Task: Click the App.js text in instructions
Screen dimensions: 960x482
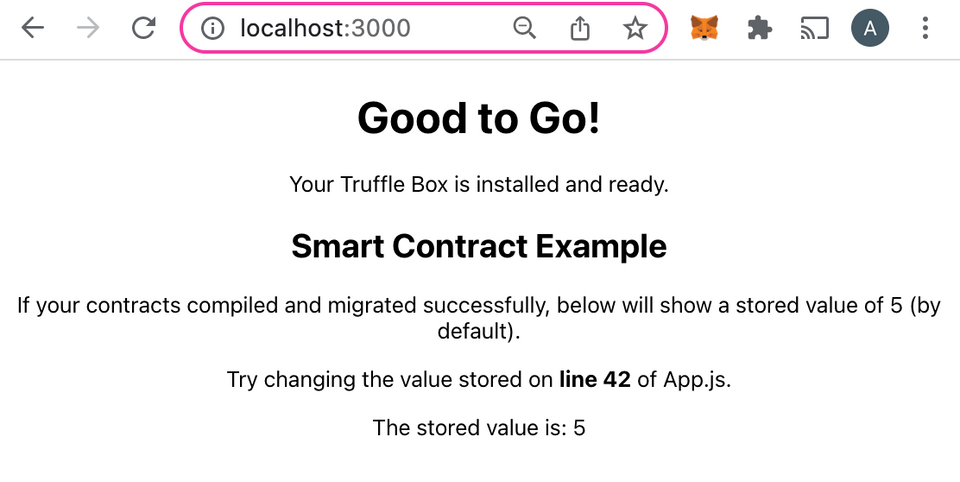Action: click(x=696, y=380)
